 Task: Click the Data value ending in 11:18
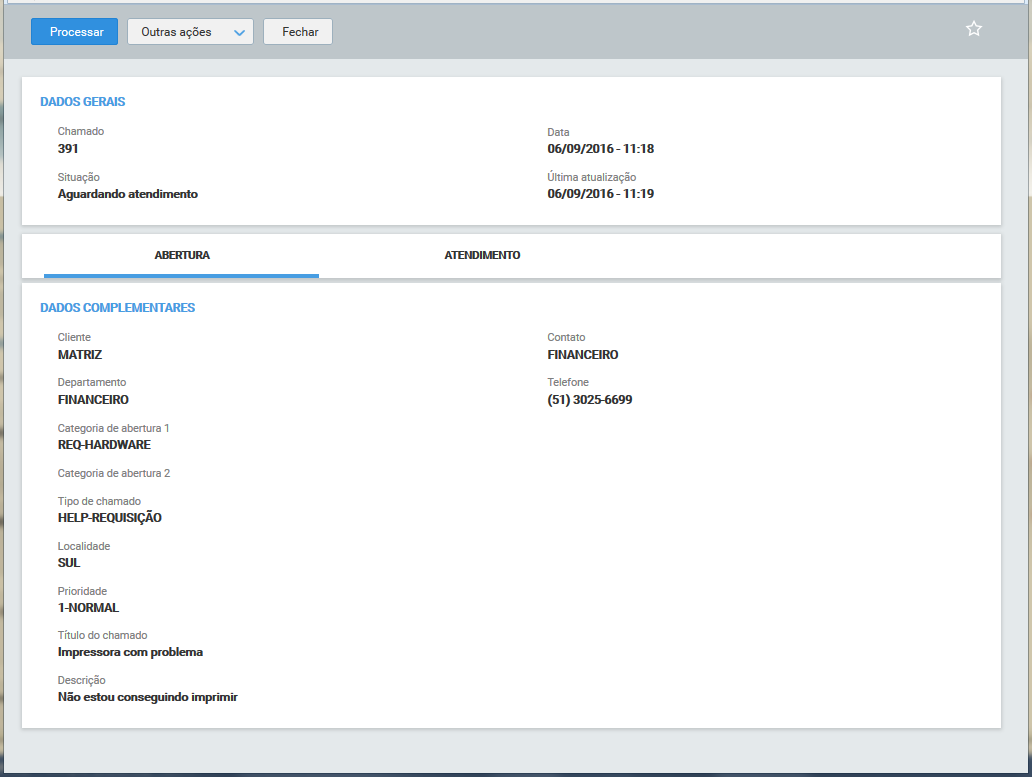[x=600, y=149]
